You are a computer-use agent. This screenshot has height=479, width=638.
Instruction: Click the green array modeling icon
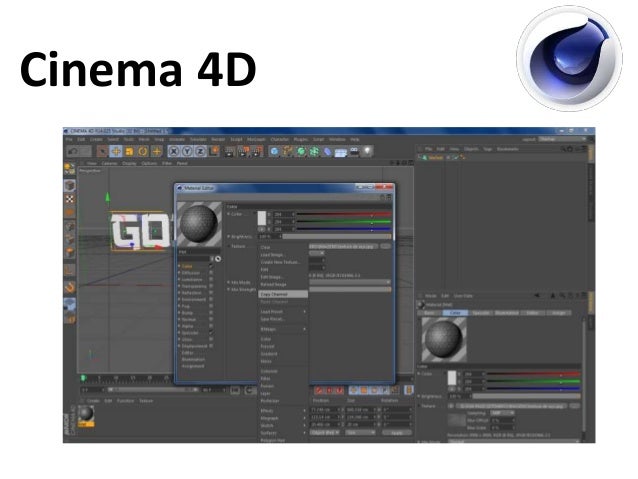coord(315,152)
